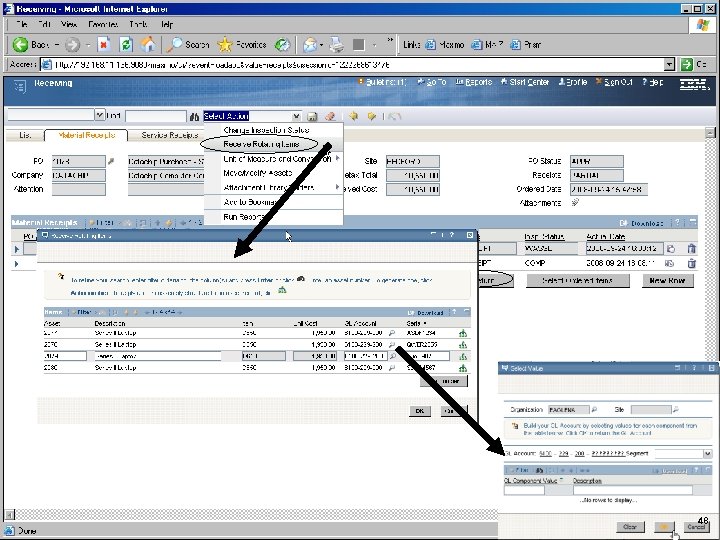The image size is (720, 540).
Task: Click the help icon in Receive Rotating Items header
Action: point(452,235)
